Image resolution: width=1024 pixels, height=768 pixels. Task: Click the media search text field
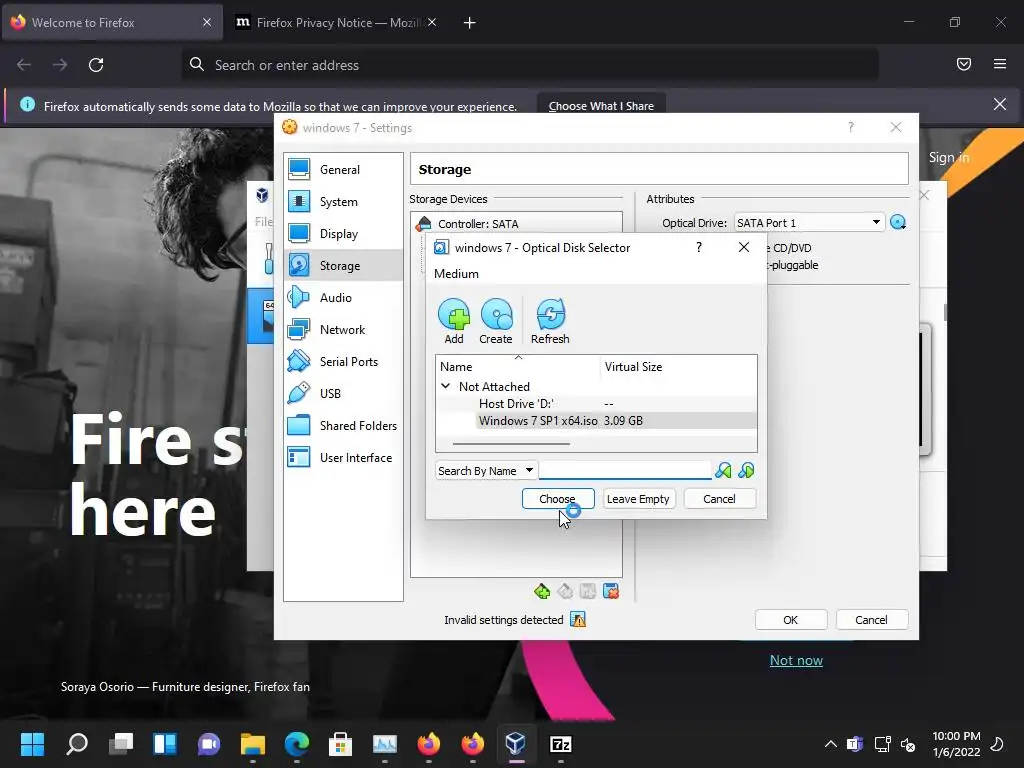625,470
